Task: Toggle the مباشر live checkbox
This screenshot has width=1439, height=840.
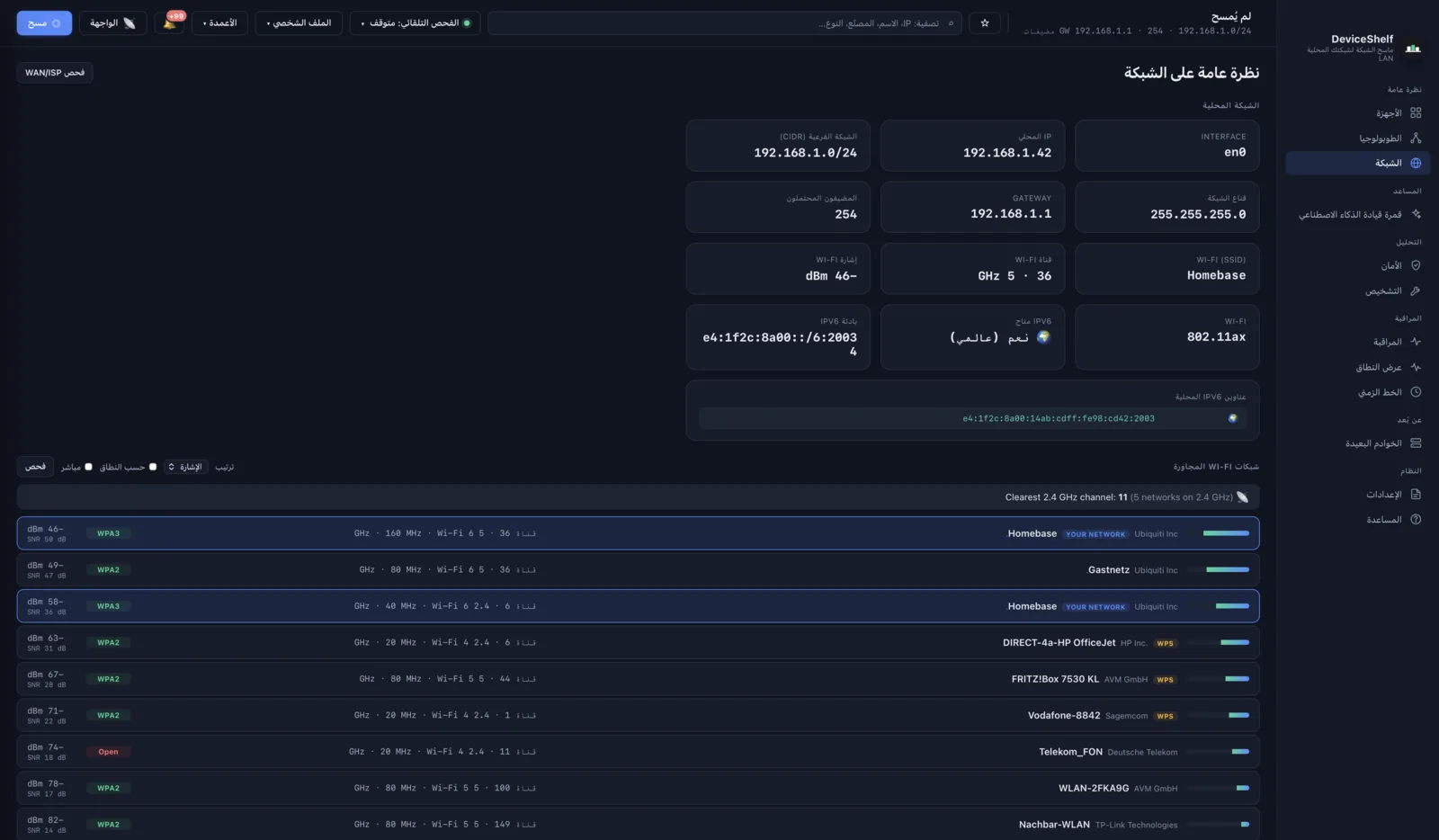Action: point(88,467)
